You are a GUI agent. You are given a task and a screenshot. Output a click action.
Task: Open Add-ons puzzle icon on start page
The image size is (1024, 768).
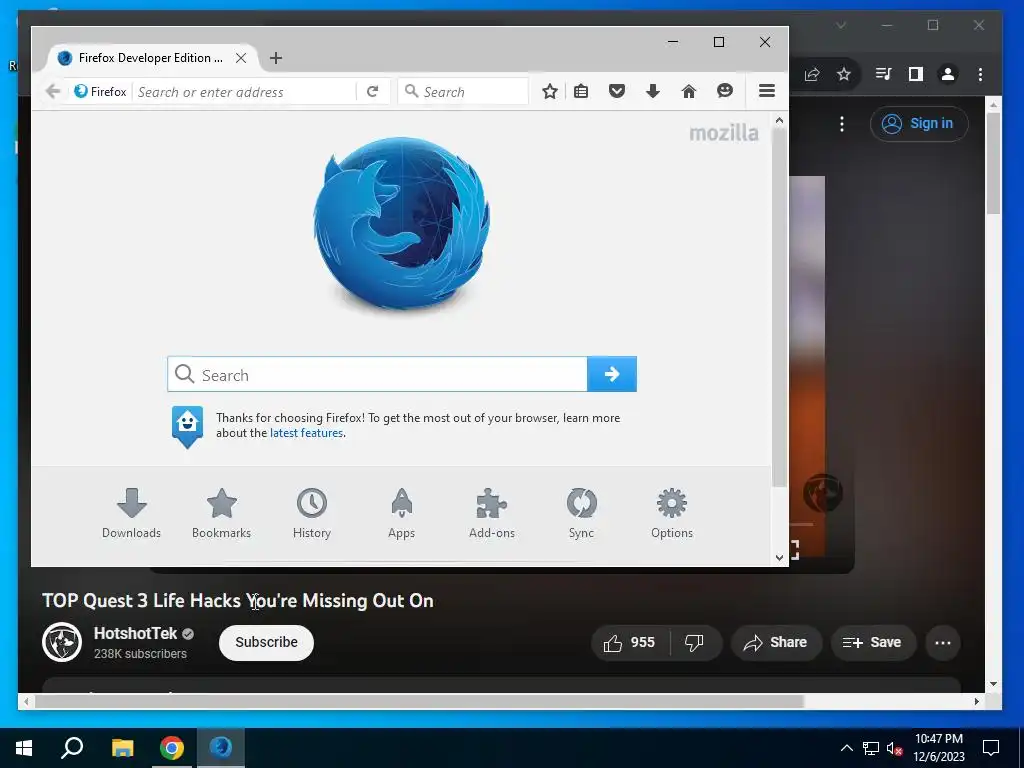pyautogui.click(x=492, y=513)
